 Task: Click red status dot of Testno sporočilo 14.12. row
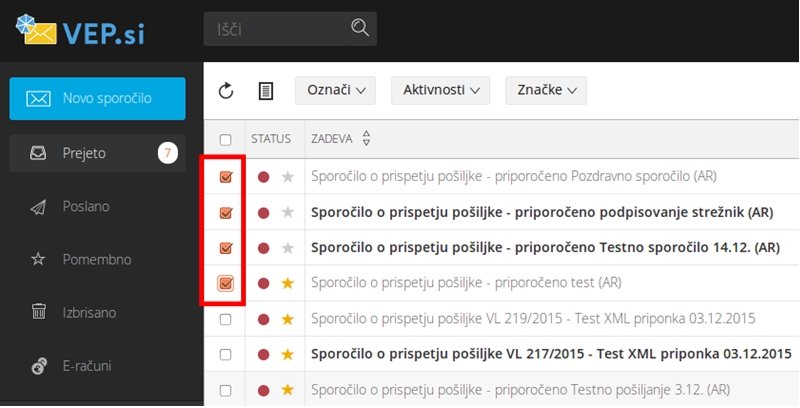click(x=263, y=248)
